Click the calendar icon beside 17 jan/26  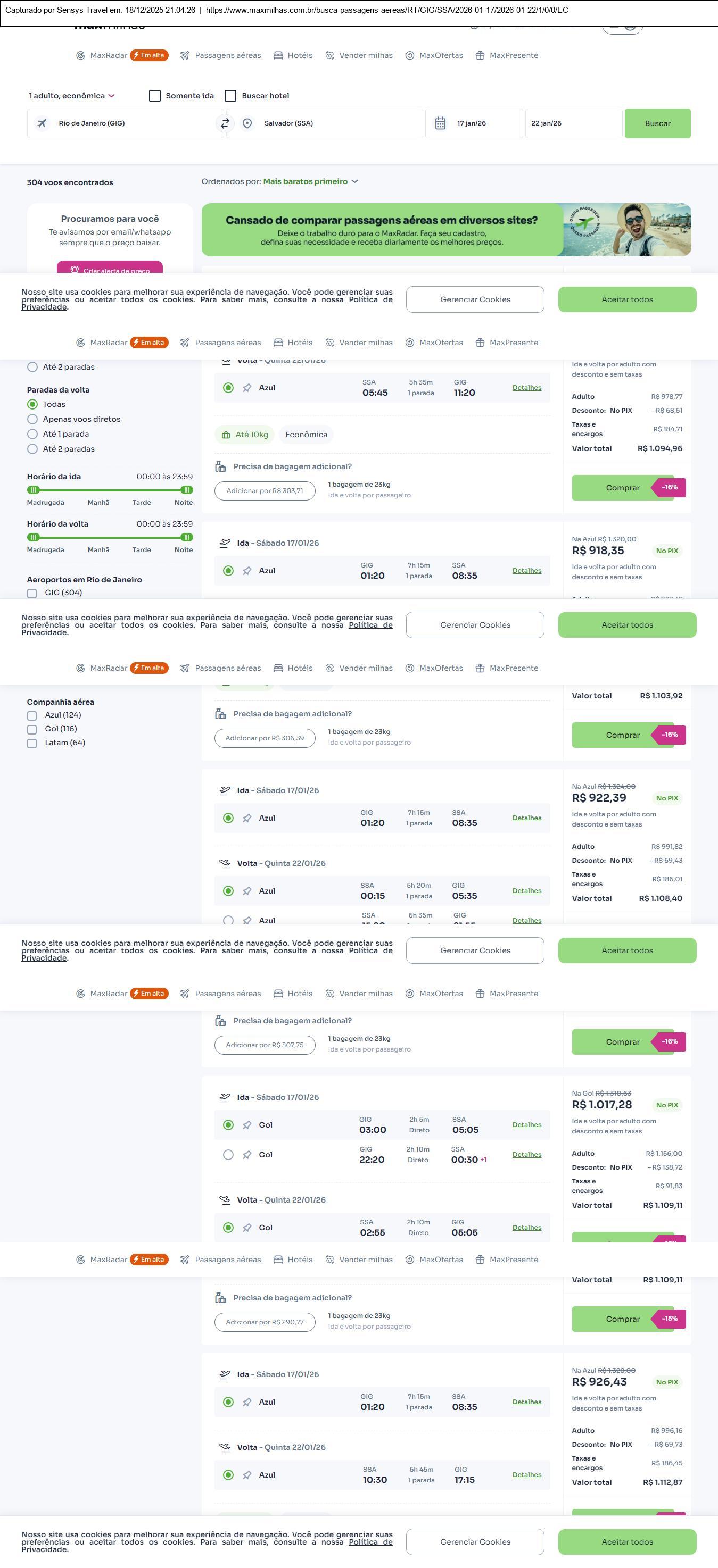(x=440, y=123)
